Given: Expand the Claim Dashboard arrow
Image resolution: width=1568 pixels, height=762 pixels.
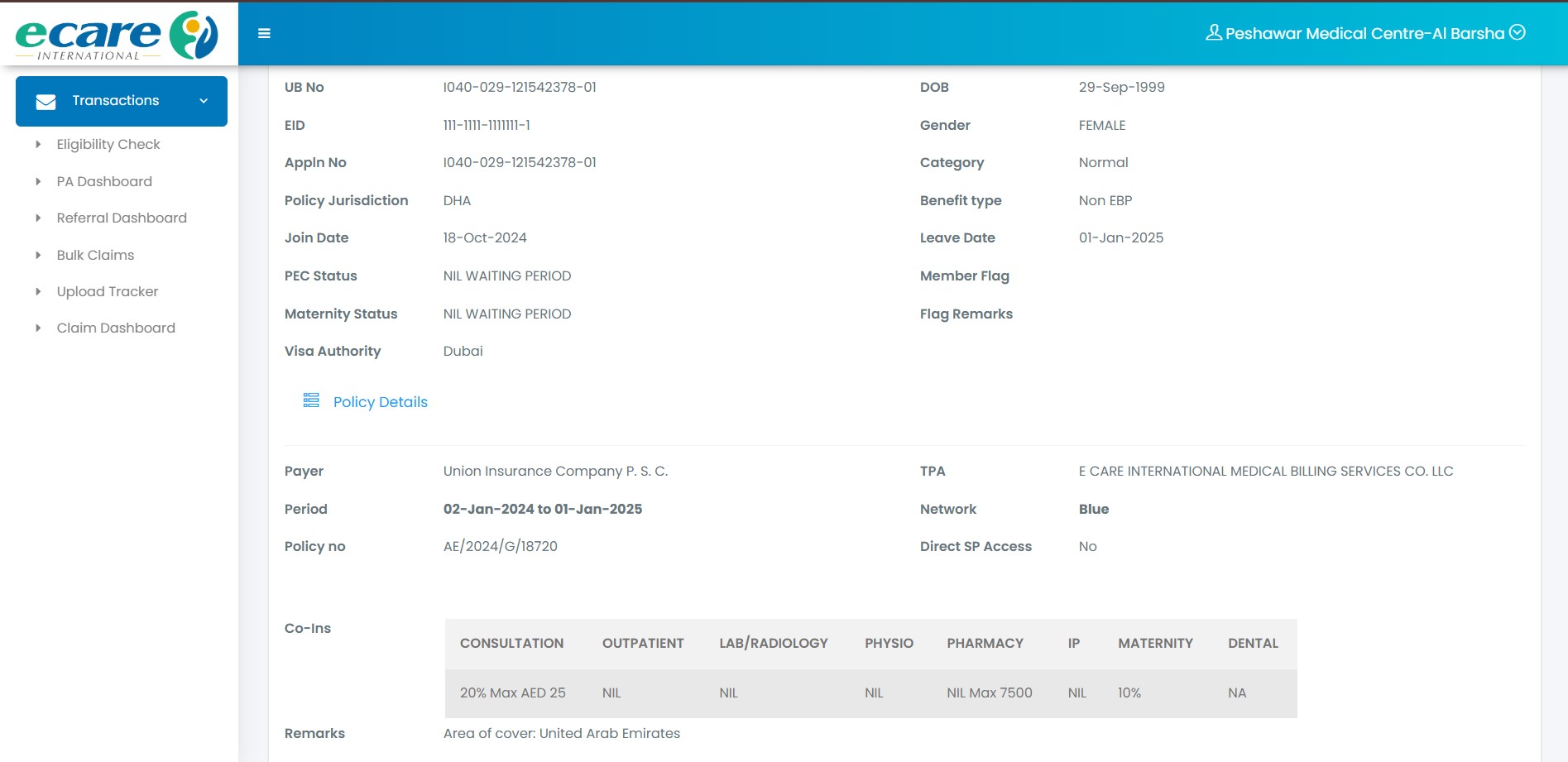Looking at the screenshot, I should tap(38, 328).
